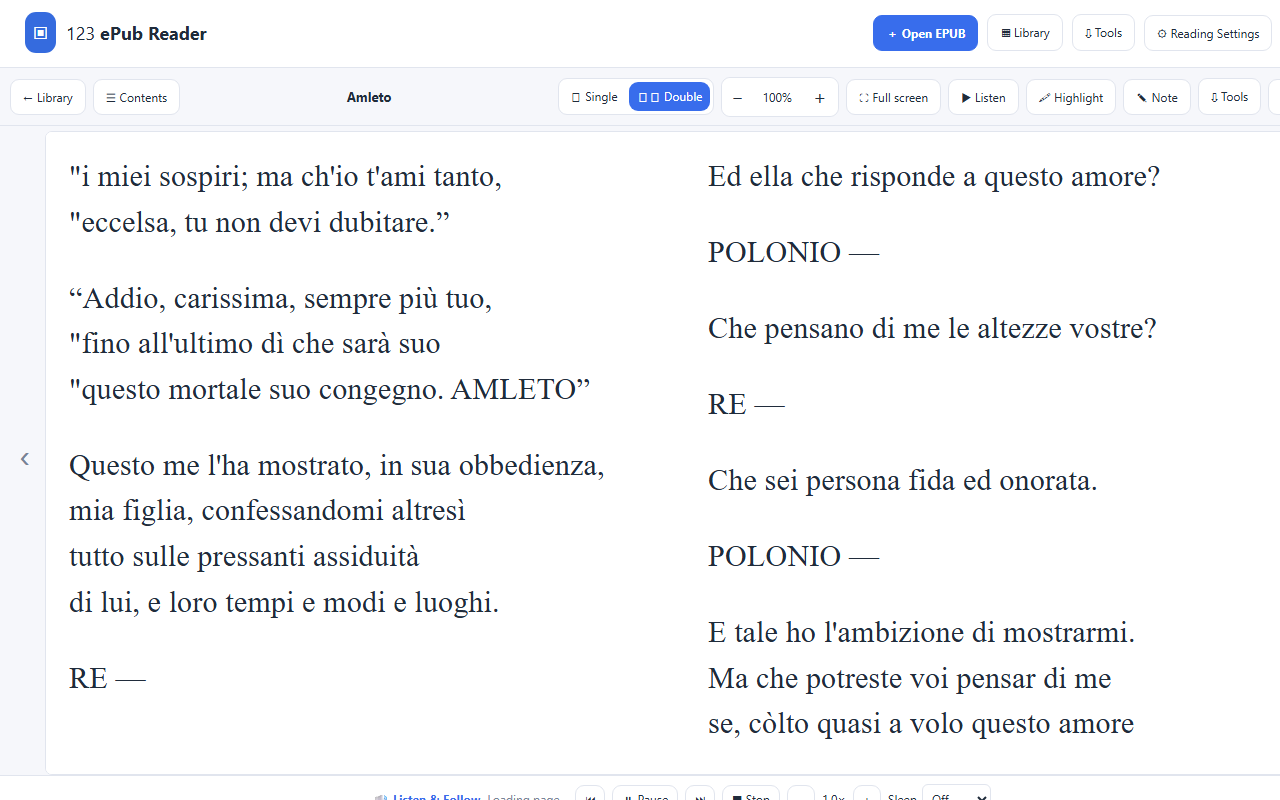
Task: Start Listen read-aloud
Action: click(x=983, y=97)
